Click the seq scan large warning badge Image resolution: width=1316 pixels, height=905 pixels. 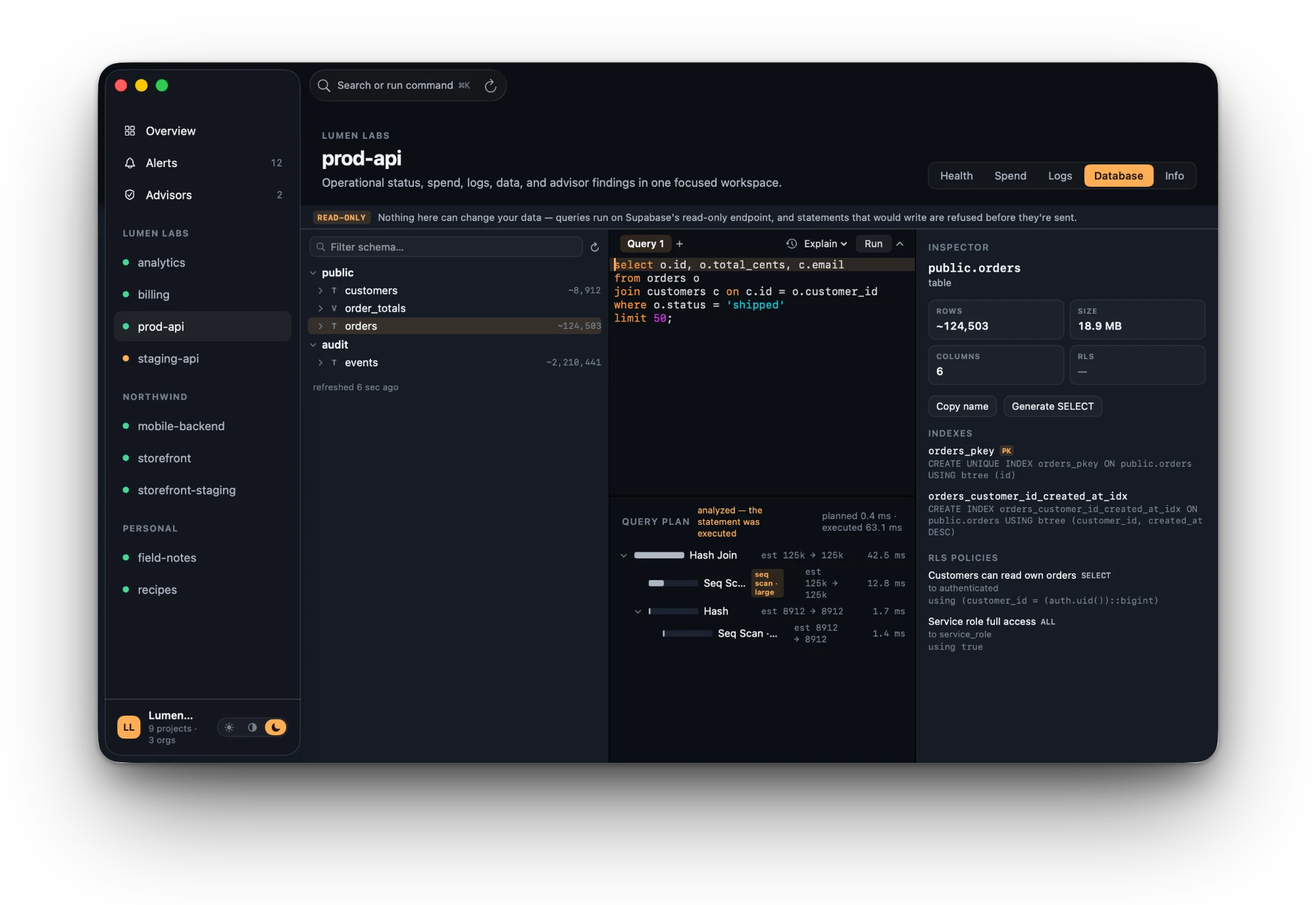point(767,583)
